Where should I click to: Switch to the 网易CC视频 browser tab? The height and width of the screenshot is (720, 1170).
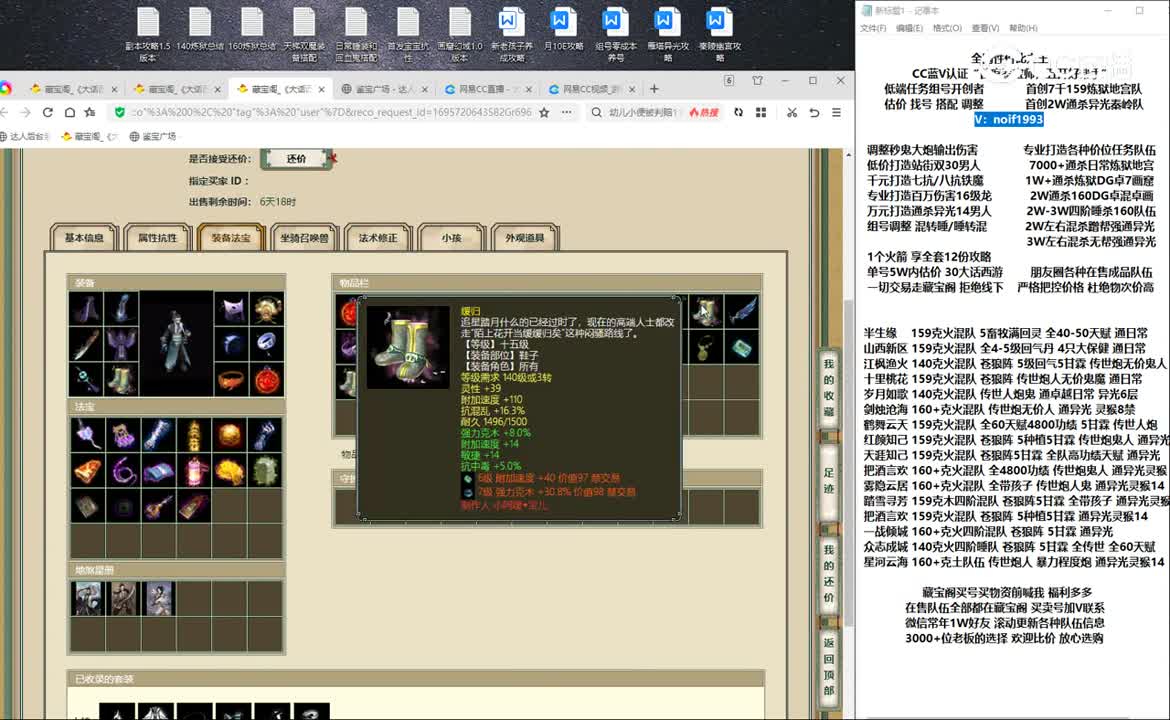pyautogui.click(x=591, y=89)
